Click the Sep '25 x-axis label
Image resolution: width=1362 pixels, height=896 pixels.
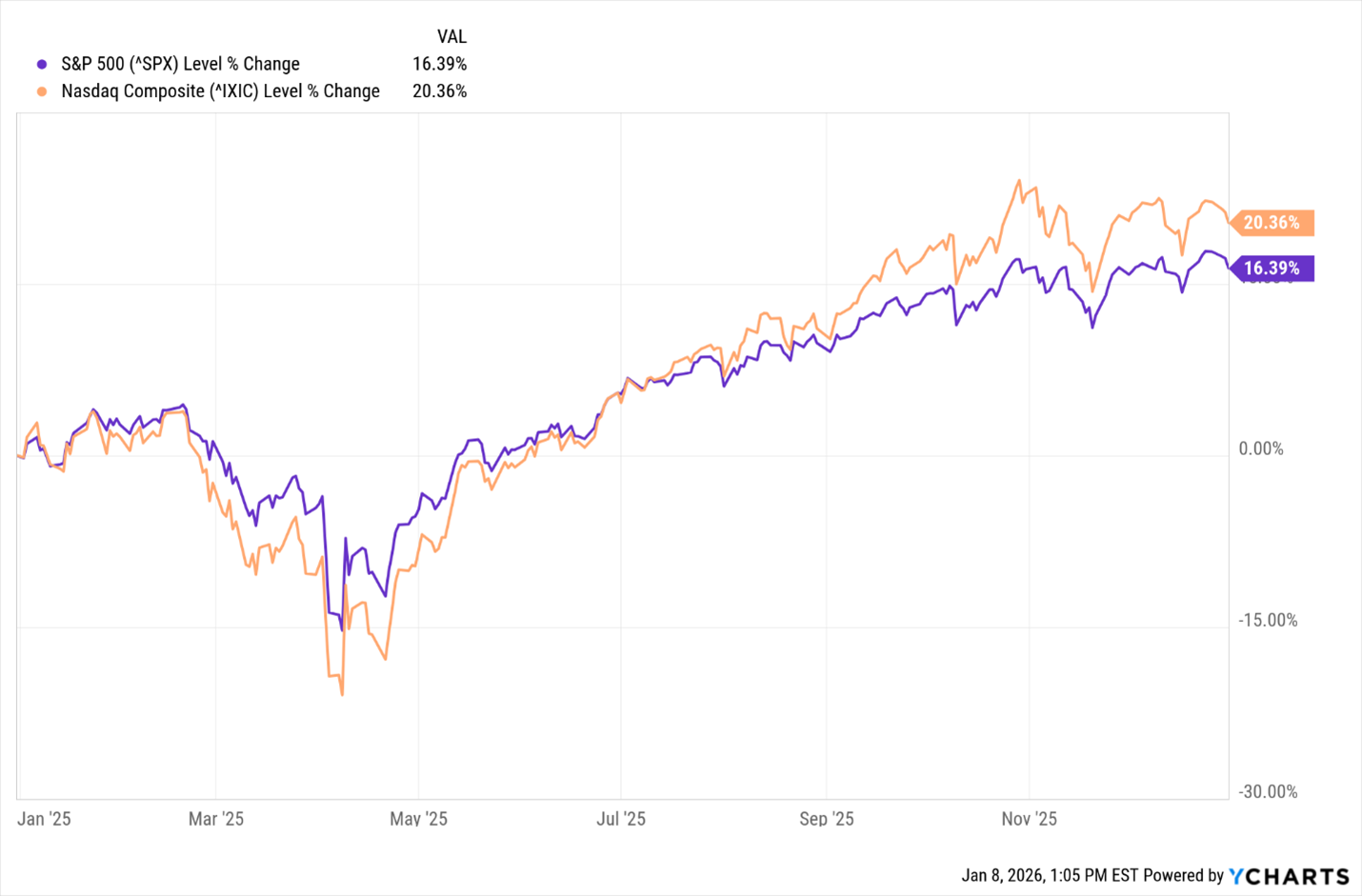coord(827,819)
